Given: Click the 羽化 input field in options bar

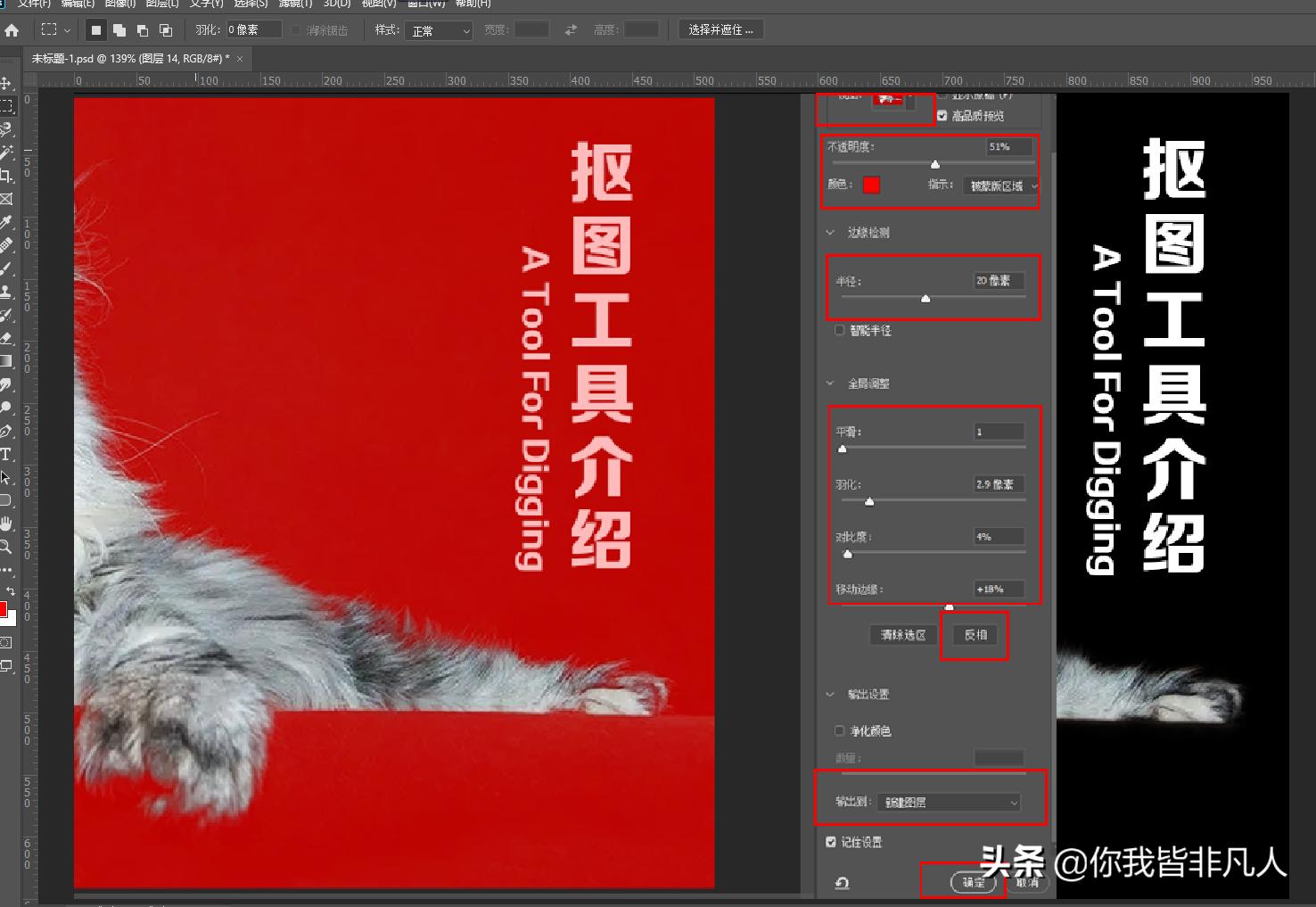Looking at the screenshot, I should click(x=252, y=29).
